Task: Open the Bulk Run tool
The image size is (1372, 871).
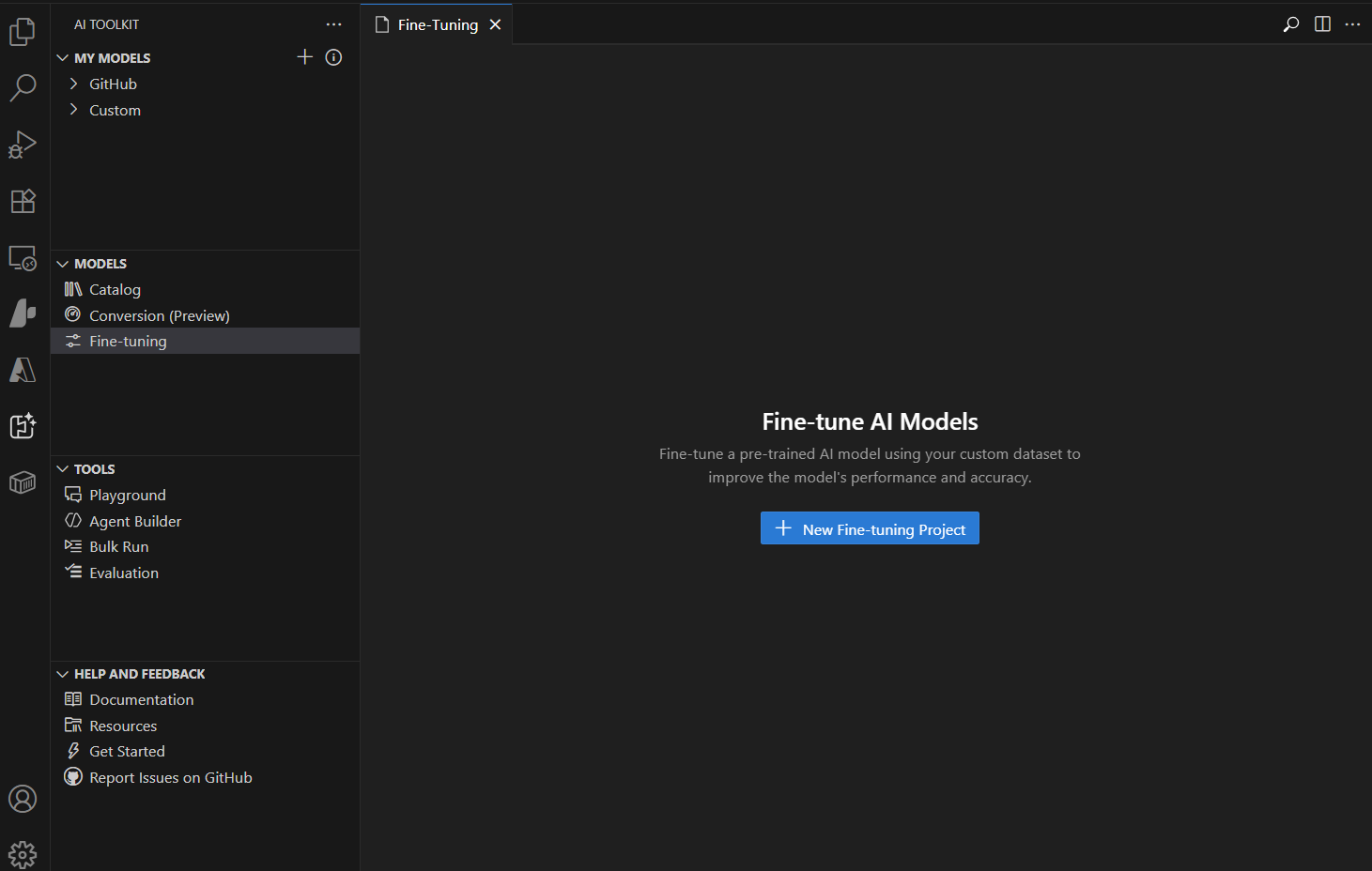Action: coord(118,546)
